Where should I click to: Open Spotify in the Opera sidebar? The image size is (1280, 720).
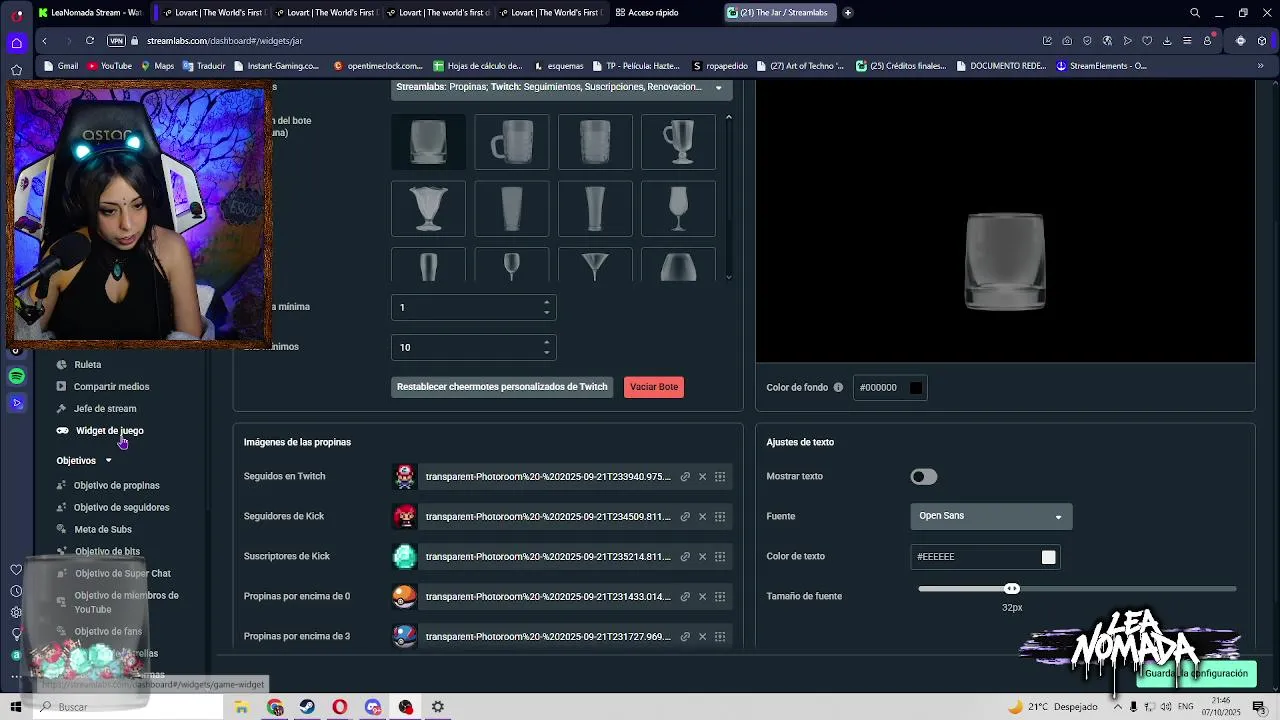click(16, 376)
